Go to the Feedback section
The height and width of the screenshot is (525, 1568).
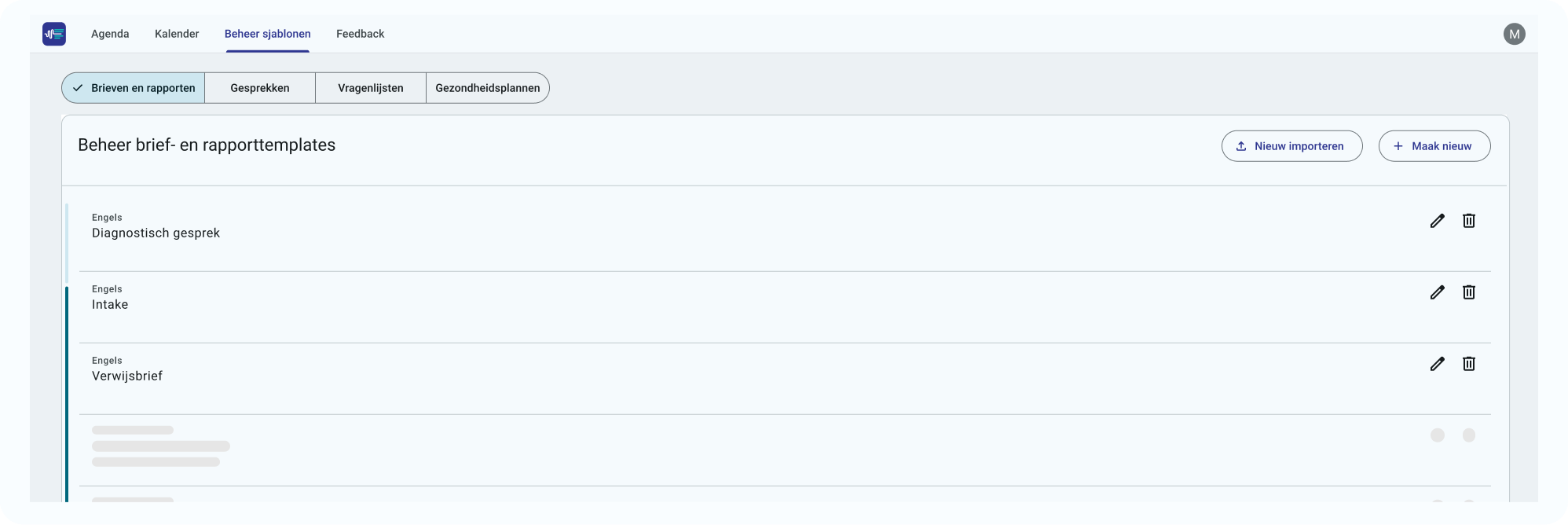pyautogui.click(x=360, y=34)
